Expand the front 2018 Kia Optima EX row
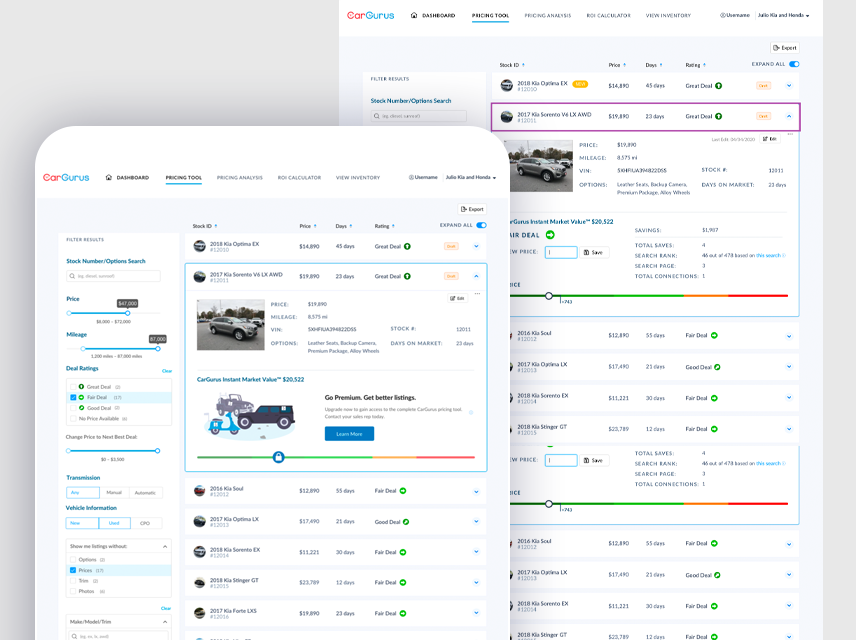This screenshot has width=856, height=640. [476, 246]
